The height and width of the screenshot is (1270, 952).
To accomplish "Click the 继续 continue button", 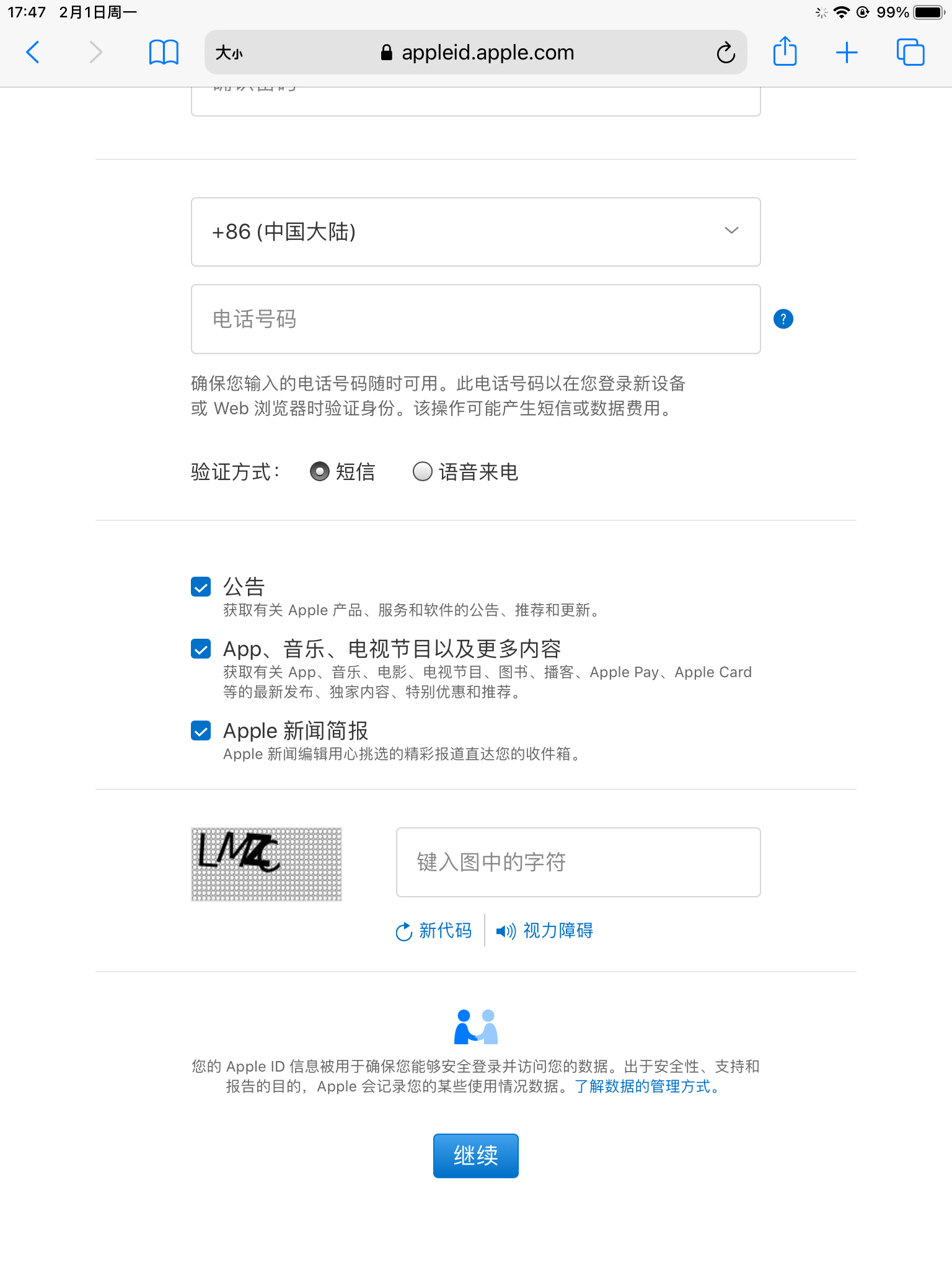I will [x=476, y=1156].
